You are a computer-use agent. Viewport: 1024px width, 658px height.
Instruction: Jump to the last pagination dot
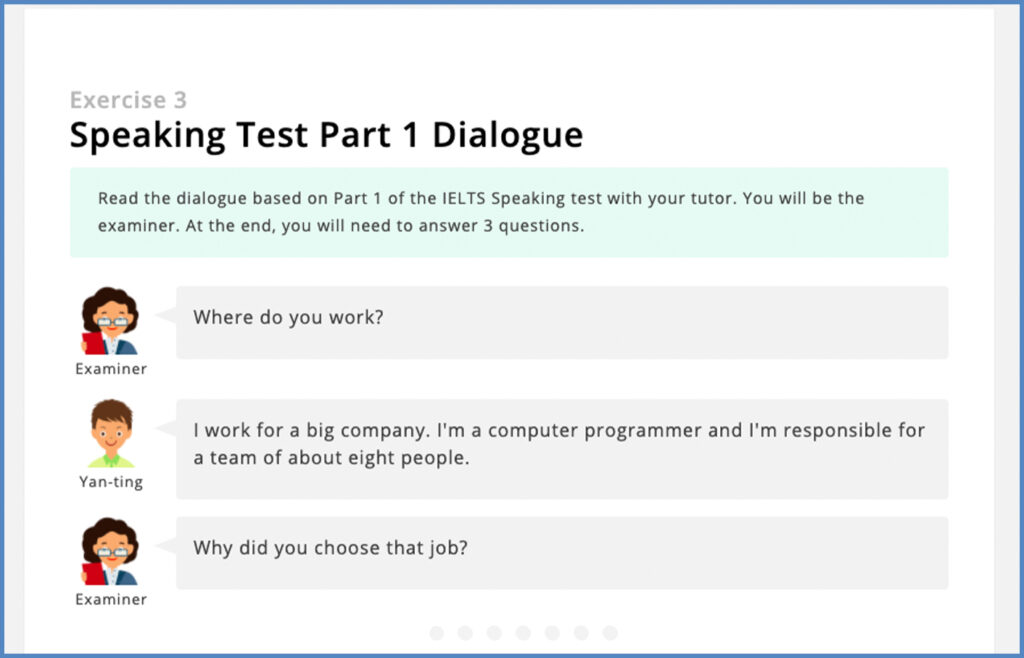(x=610, y=633)
